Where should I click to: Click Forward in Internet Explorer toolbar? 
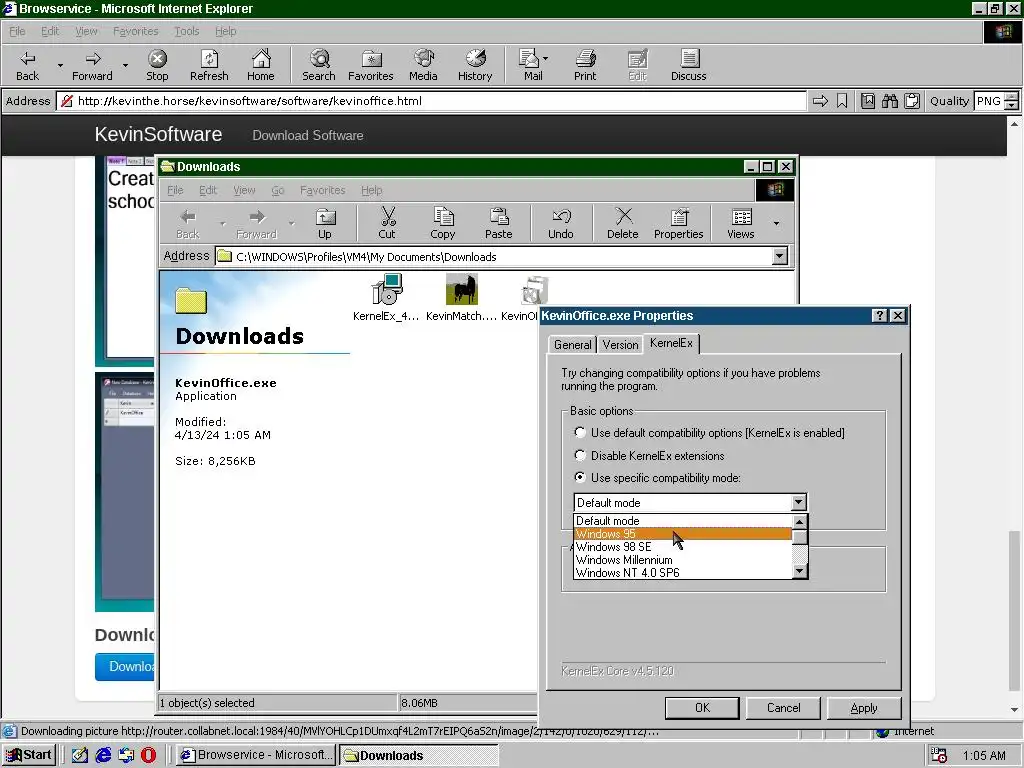pyautogui.click(x=92, y=65)
